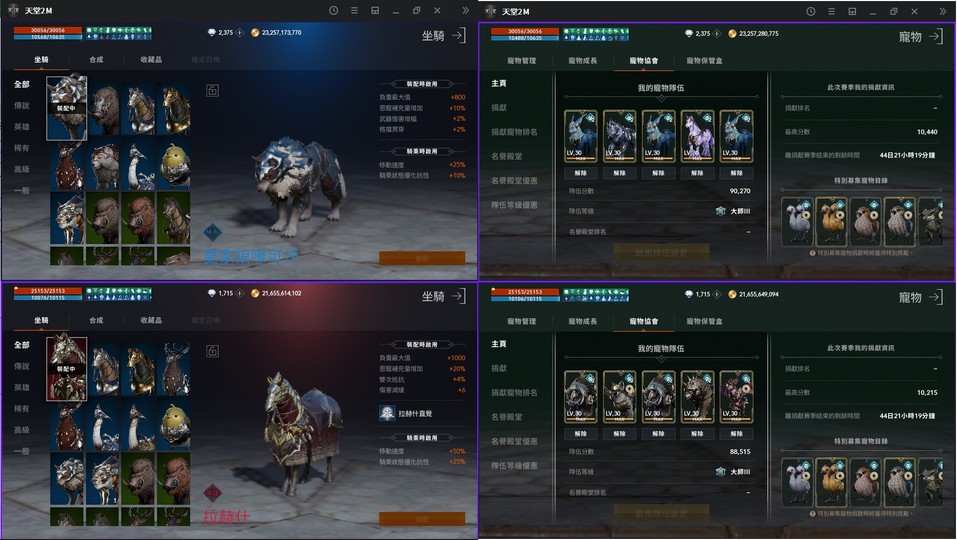Toggle the lock icon beside the wolf mount preview
Viewport: 957px width, 540px height.
(212, 90)
